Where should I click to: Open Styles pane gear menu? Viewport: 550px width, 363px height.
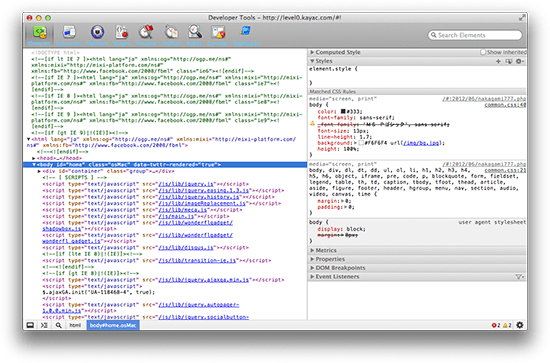pyautogui.click(x=520, y=61)
